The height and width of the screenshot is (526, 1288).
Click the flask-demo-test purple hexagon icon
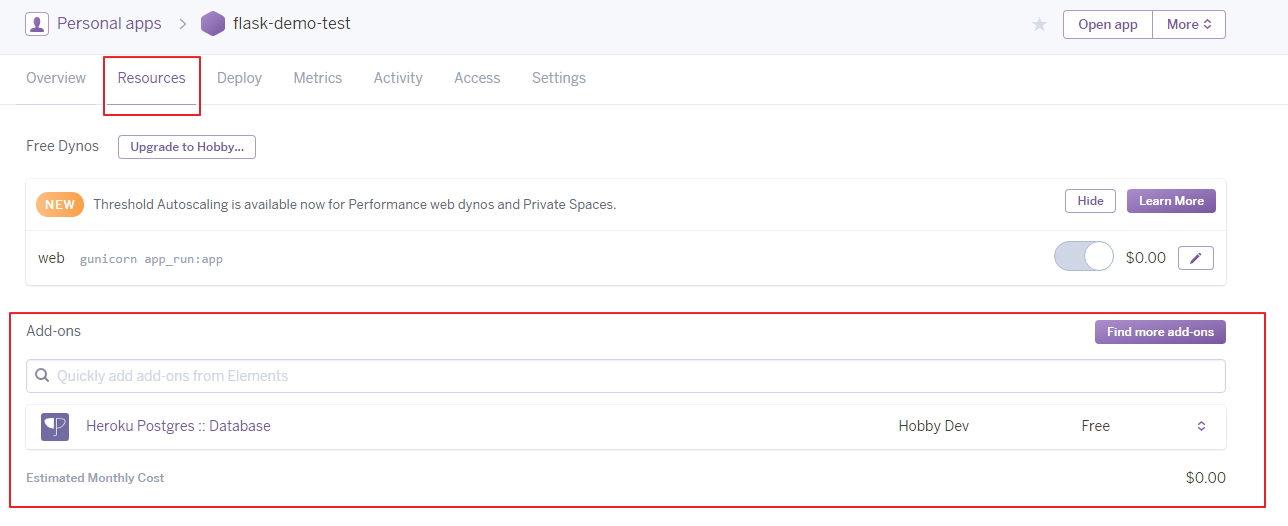(212, 23)
